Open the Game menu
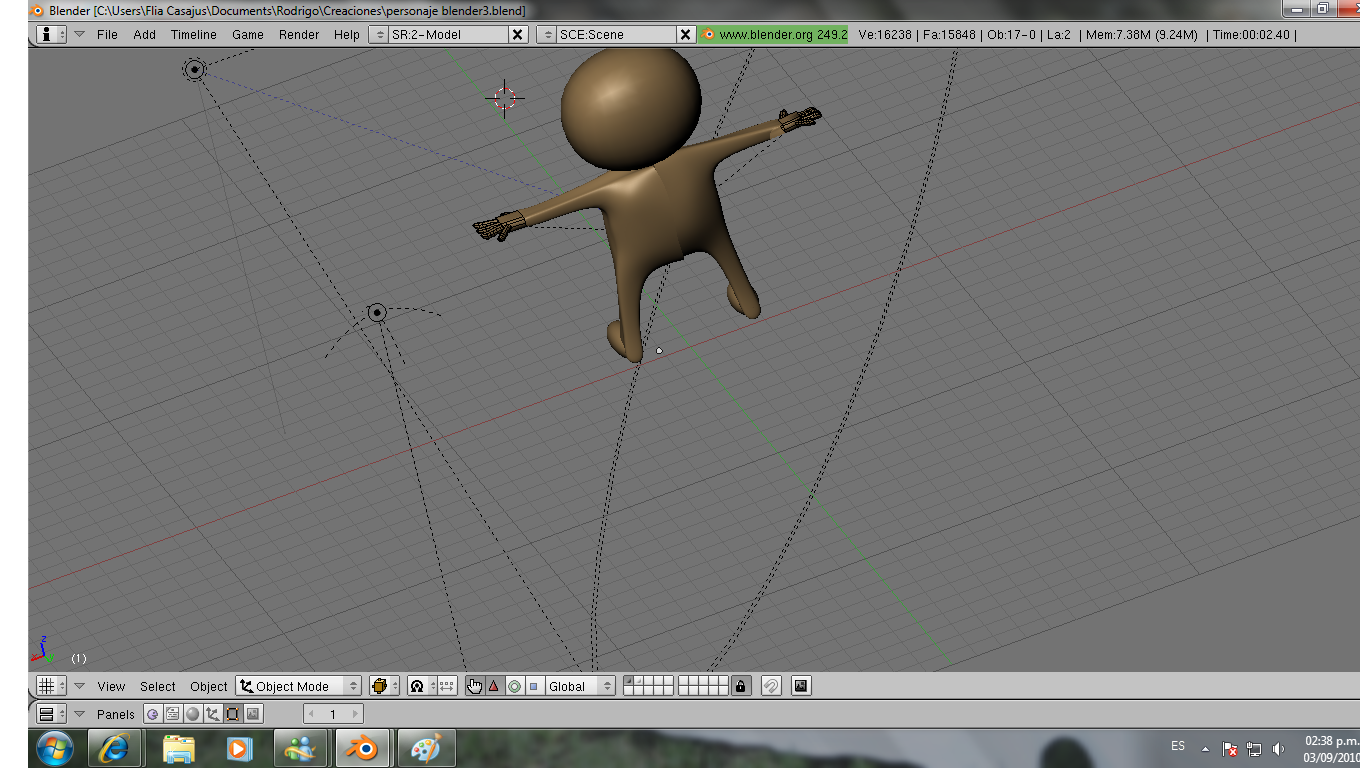Screen dimensions: 1360x768 pos(248,34)
